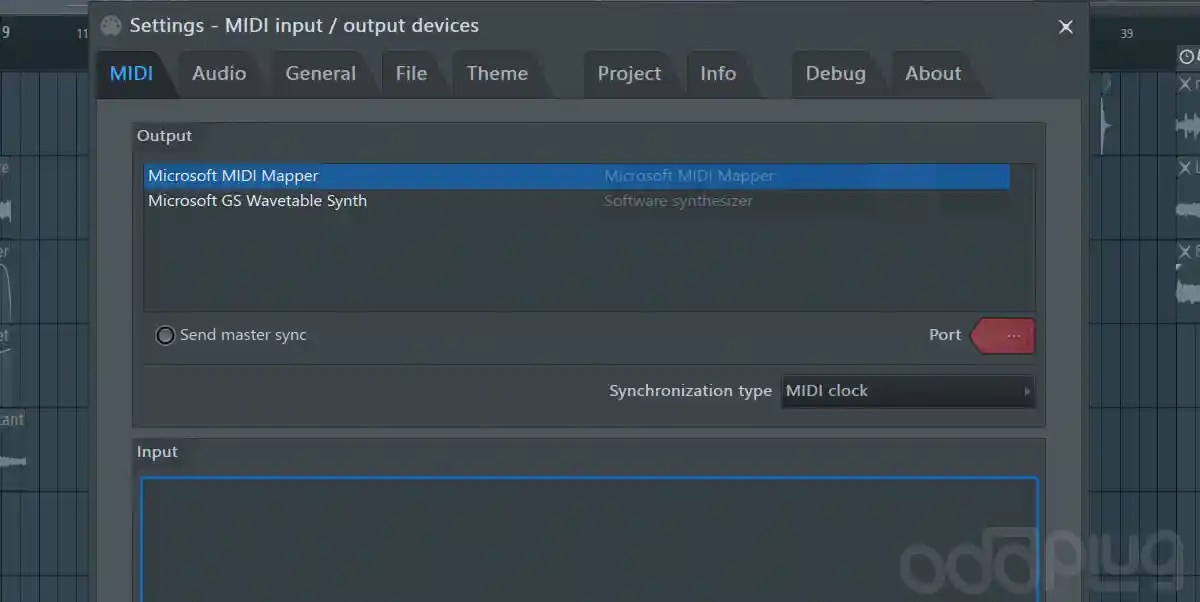Switch to the File settings tab
This screenshot has width=1200, height=602.
(x=413, y=73)
